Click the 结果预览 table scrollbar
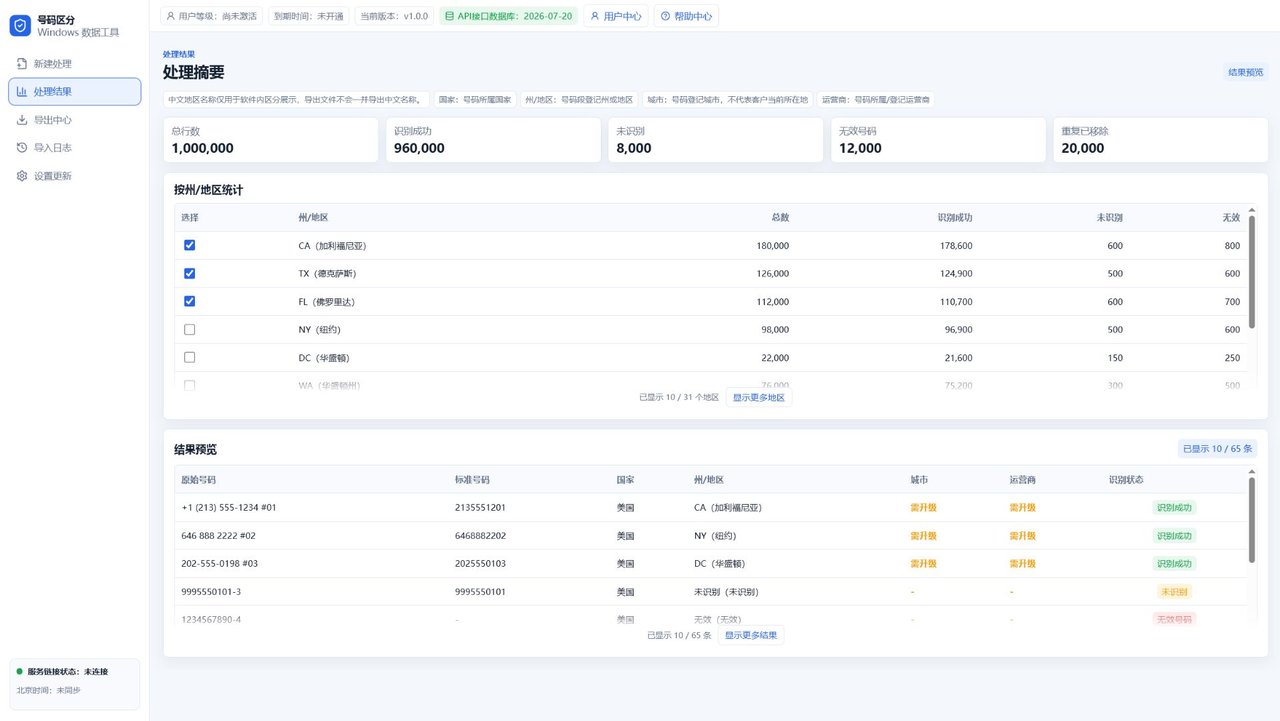1280x721 pixels. pyautogui.click(x=1252, y=520)
